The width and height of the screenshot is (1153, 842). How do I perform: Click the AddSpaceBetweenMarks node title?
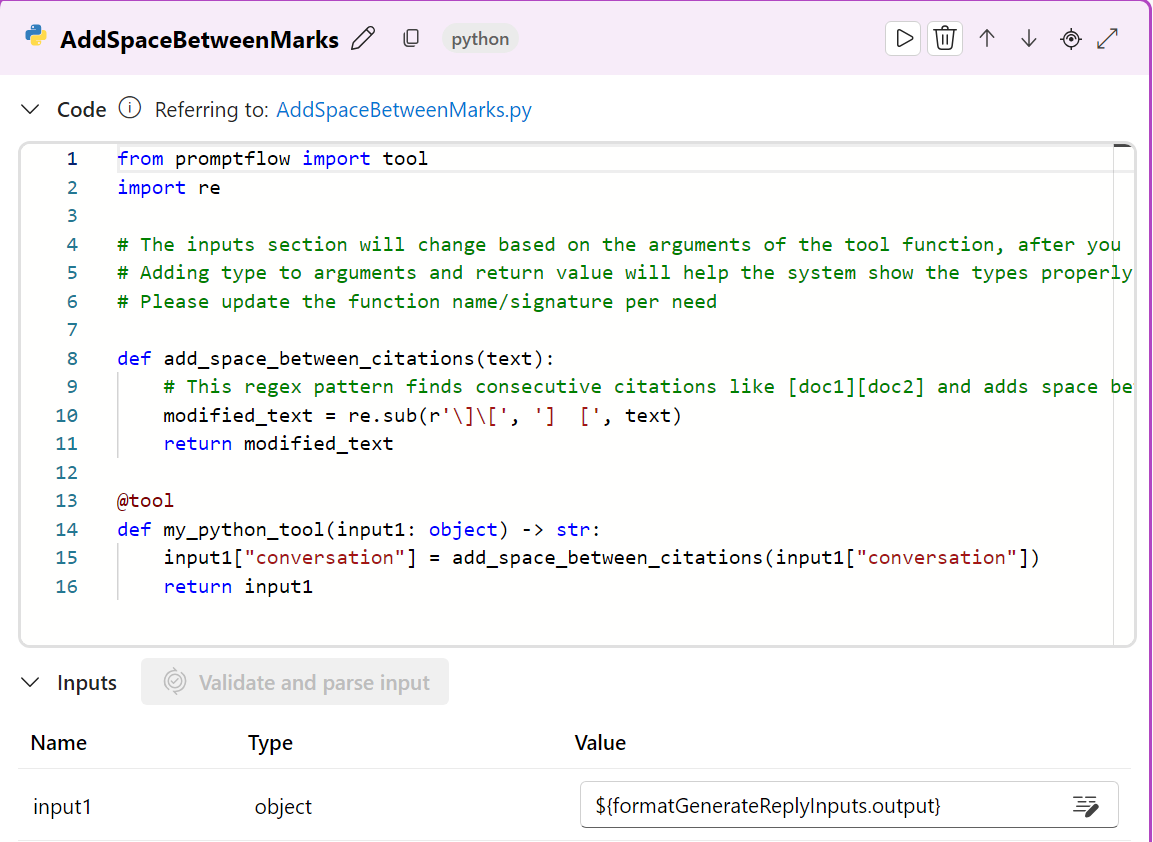coord(199,39)
